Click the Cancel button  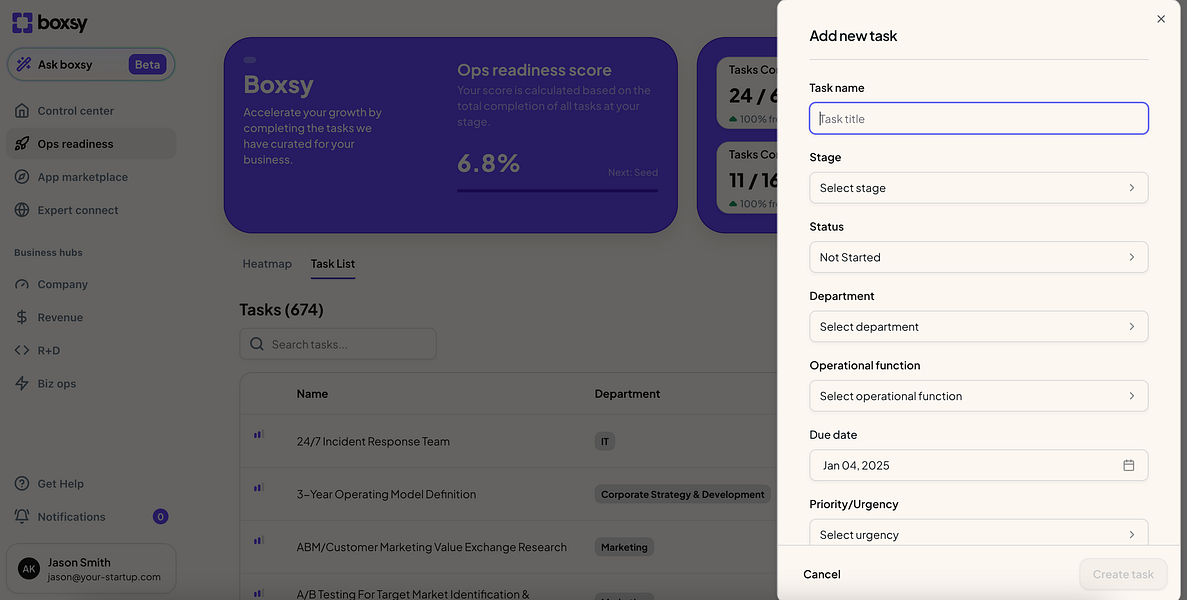pos(821,574)
